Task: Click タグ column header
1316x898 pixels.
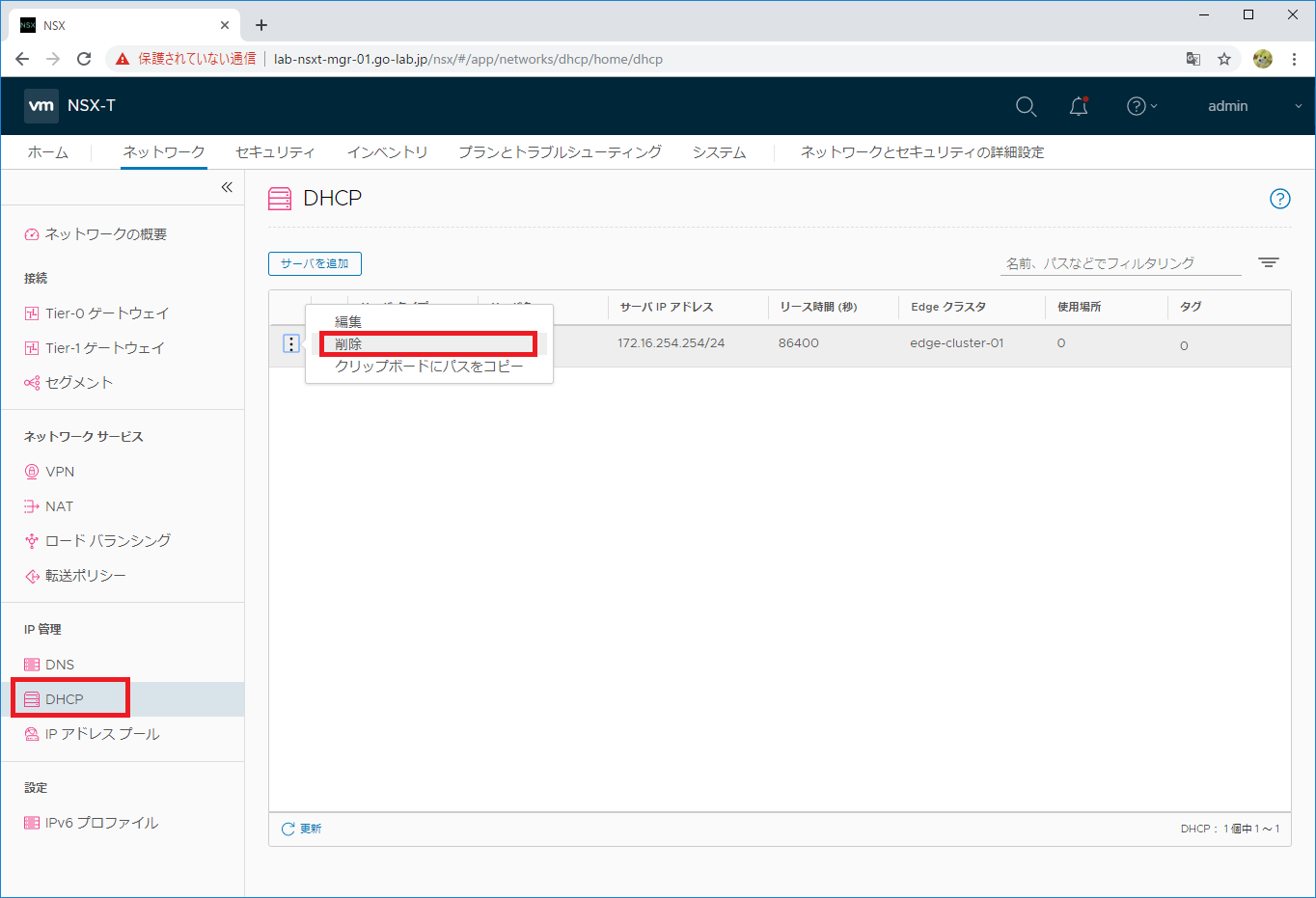Action: [x=1191, y=307]
